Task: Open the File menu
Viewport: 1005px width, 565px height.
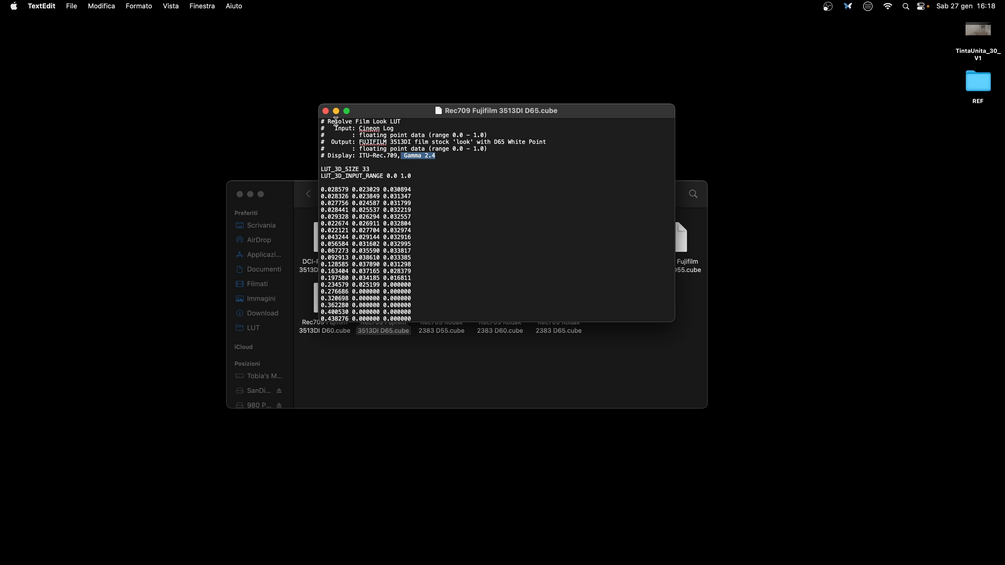Action: coord(71,6)
